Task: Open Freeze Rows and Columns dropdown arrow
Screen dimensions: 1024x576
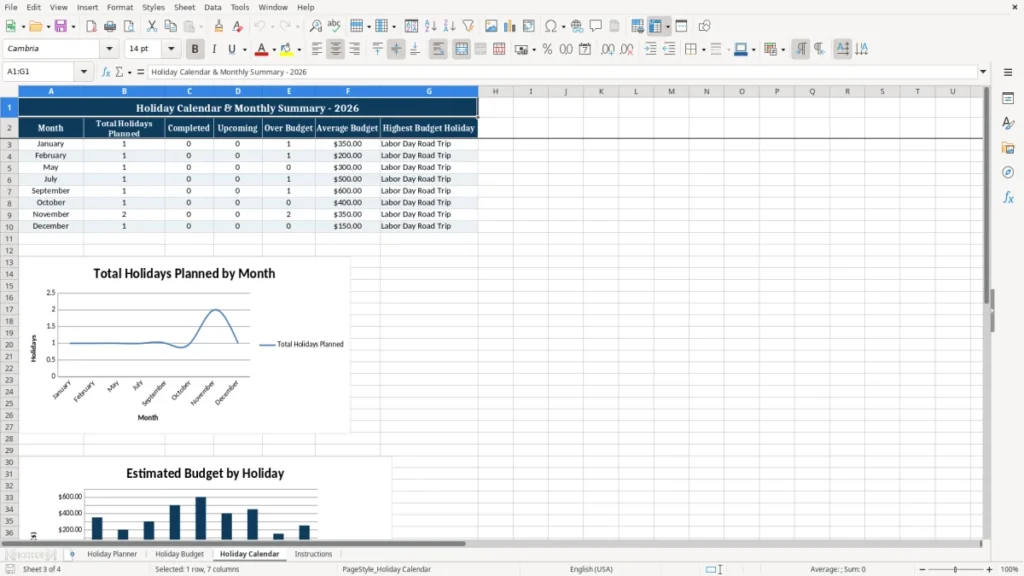Action: (667, 27)
